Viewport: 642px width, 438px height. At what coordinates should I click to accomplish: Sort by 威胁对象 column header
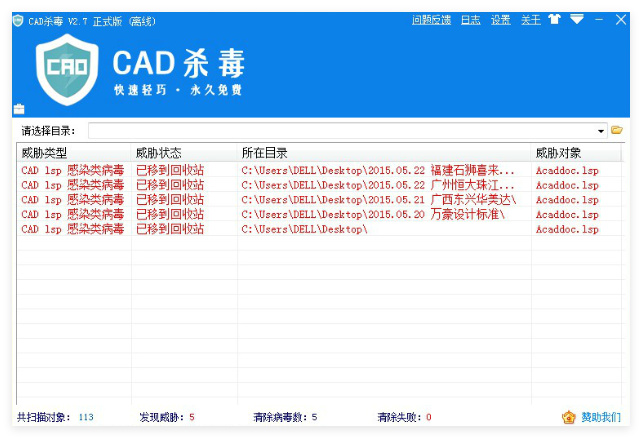pyautogui.click(x=576, y=153)
